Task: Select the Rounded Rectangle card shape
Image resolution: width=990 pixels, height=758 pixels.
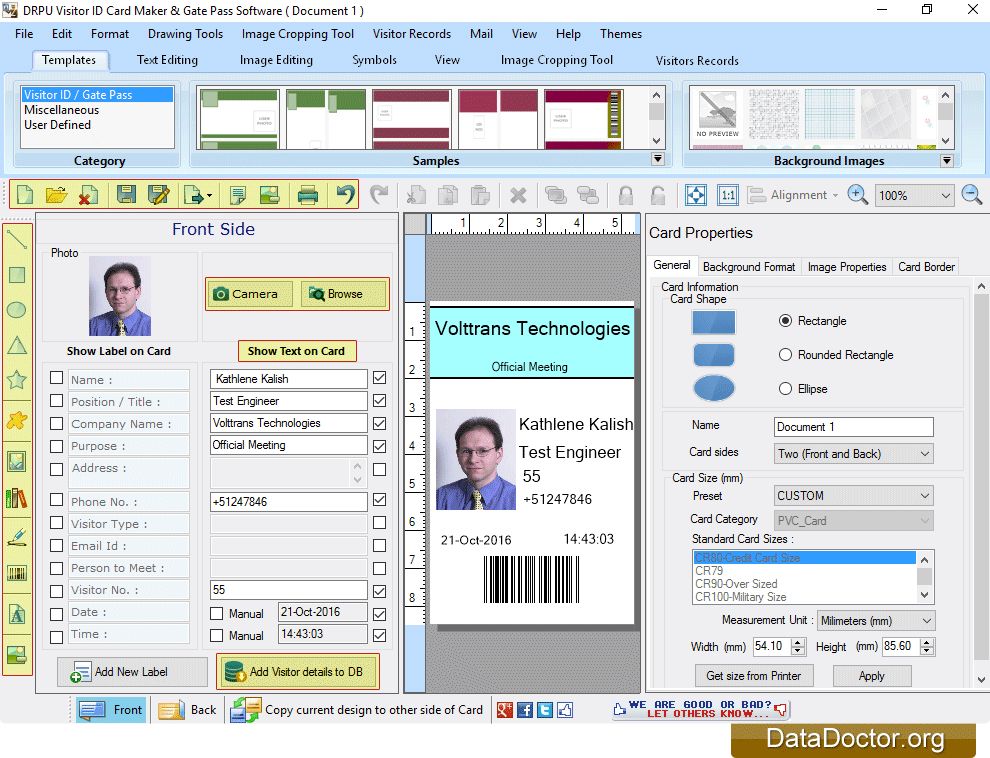Action: pyautogui.click(x=785, y=355)
